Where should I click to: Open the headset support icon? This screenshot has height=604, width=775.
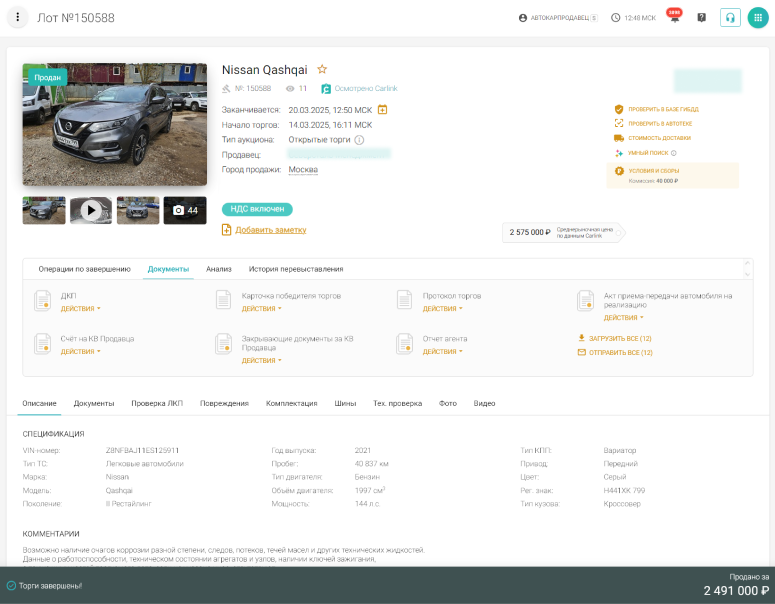click(730, 18)
